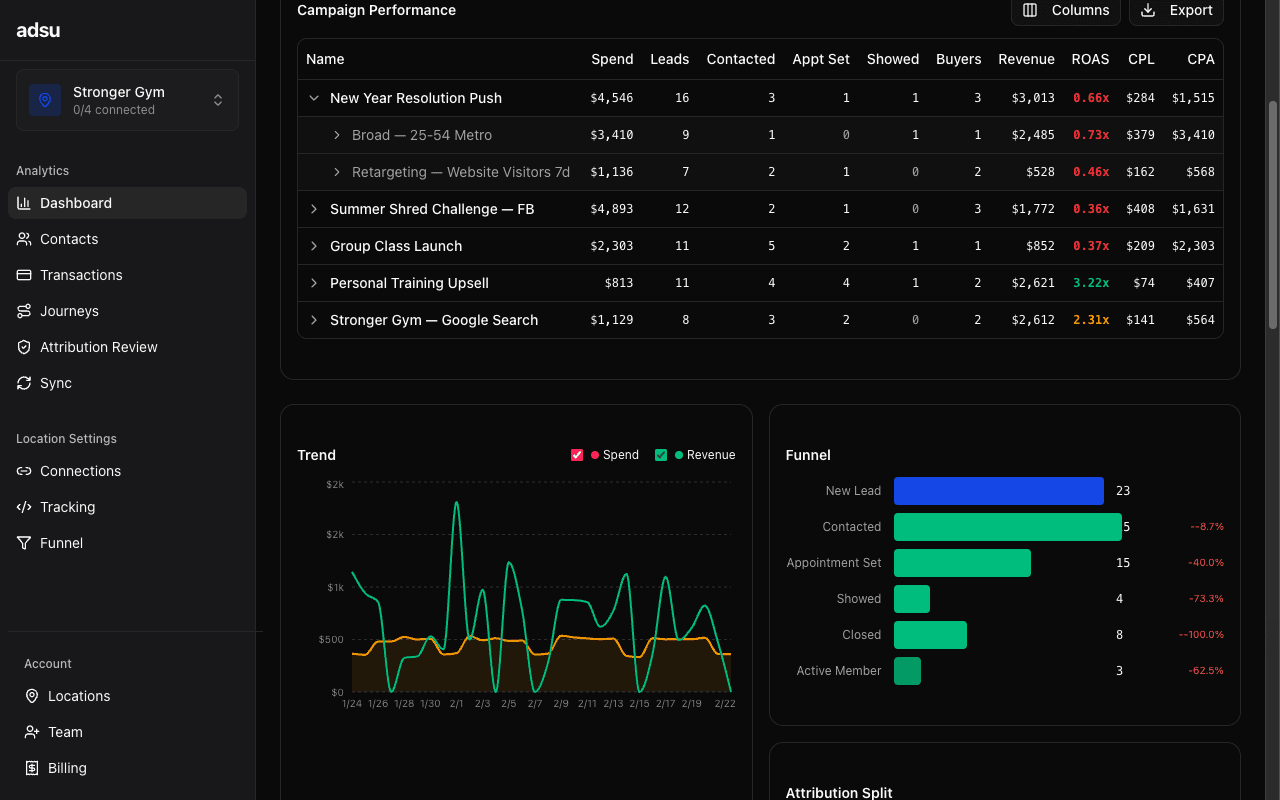
Task: Uncheck the Revenue checkbox in the Trend legend
Action: tap(661, 454)
